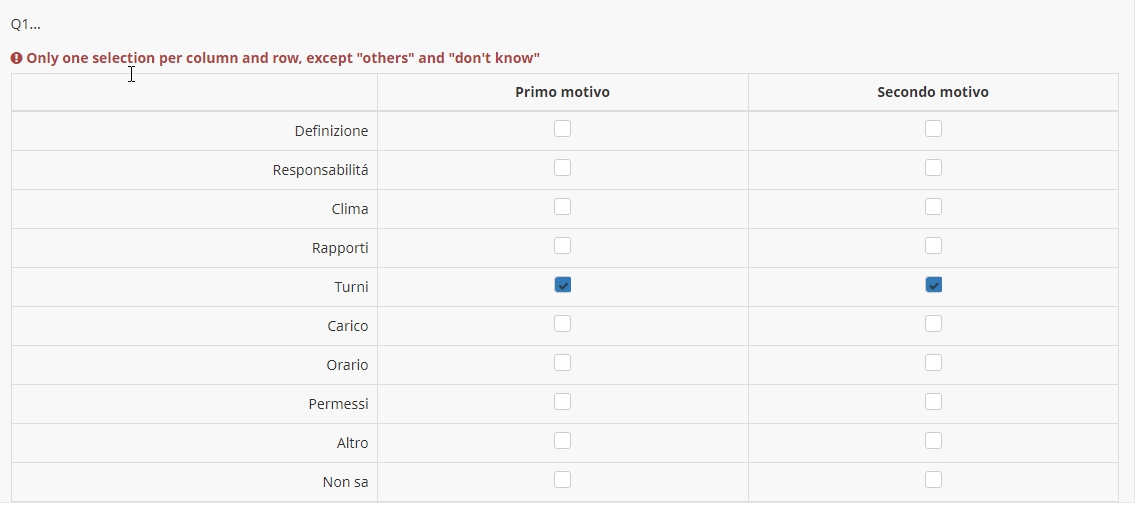Select Clima as Secondo motivo
This screenshot has height=507, width=1140.
coord(933,207)
